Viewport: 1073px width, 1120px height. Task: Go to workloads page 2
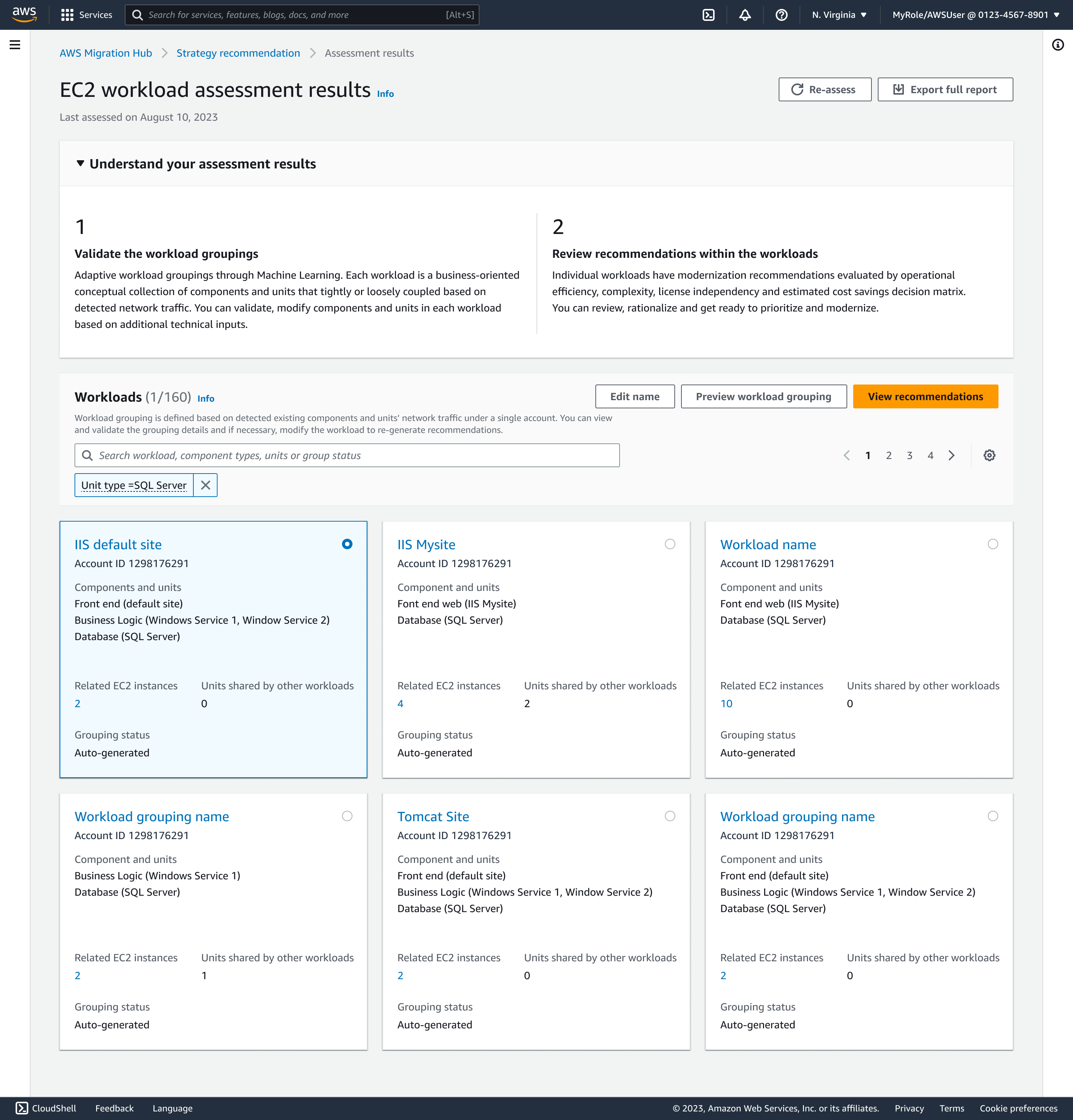(x=889, y=455)
